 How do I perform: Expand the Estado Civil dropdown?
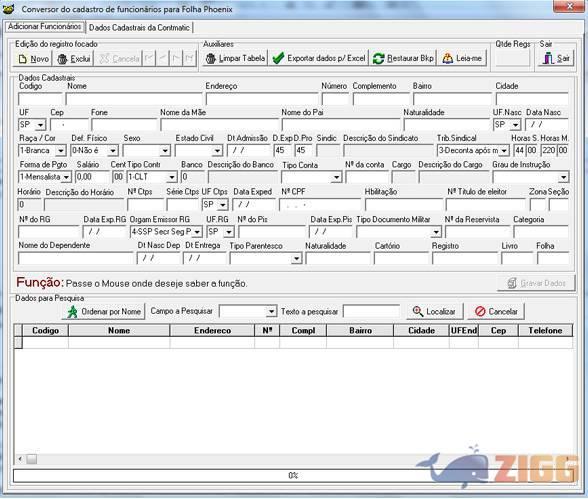click(x=199, y=151)
